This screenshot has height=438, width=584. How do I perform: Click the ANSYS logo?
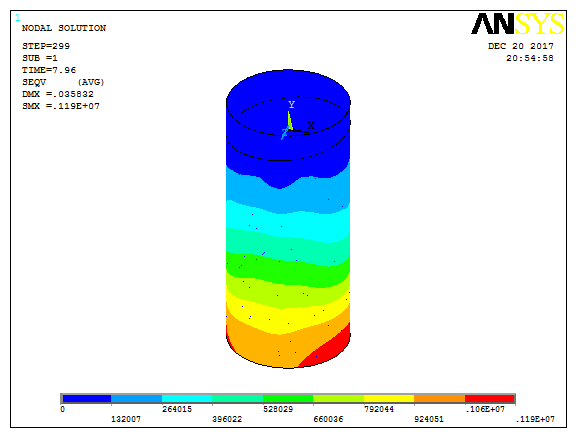[518, 23]
